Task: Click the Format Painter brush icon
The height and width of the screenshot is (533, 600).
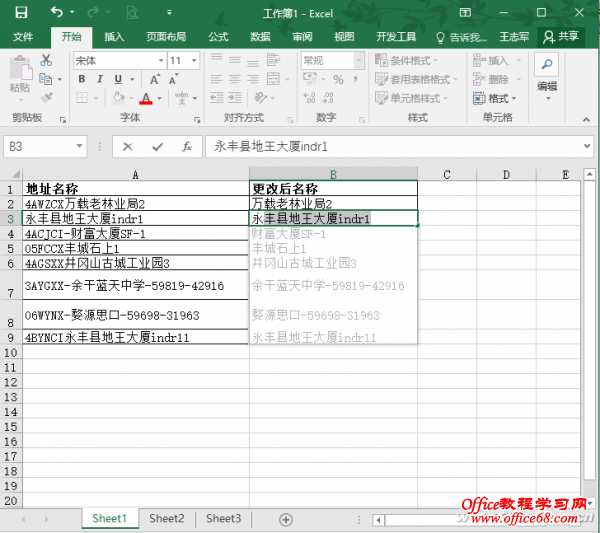Action: (x=47, y=98)
